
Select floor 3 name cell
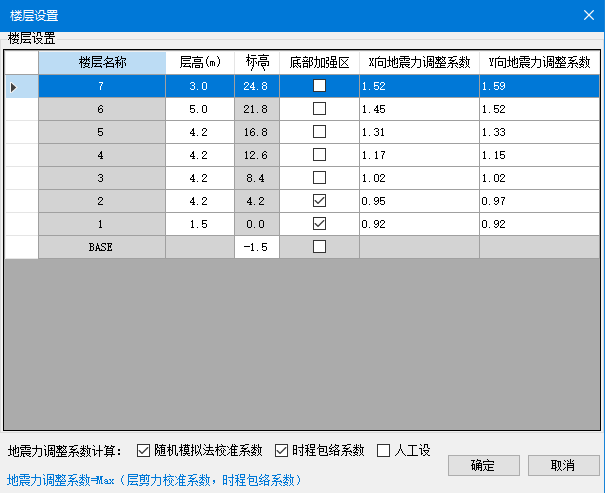pyautogui.click(x=102, y=178)
